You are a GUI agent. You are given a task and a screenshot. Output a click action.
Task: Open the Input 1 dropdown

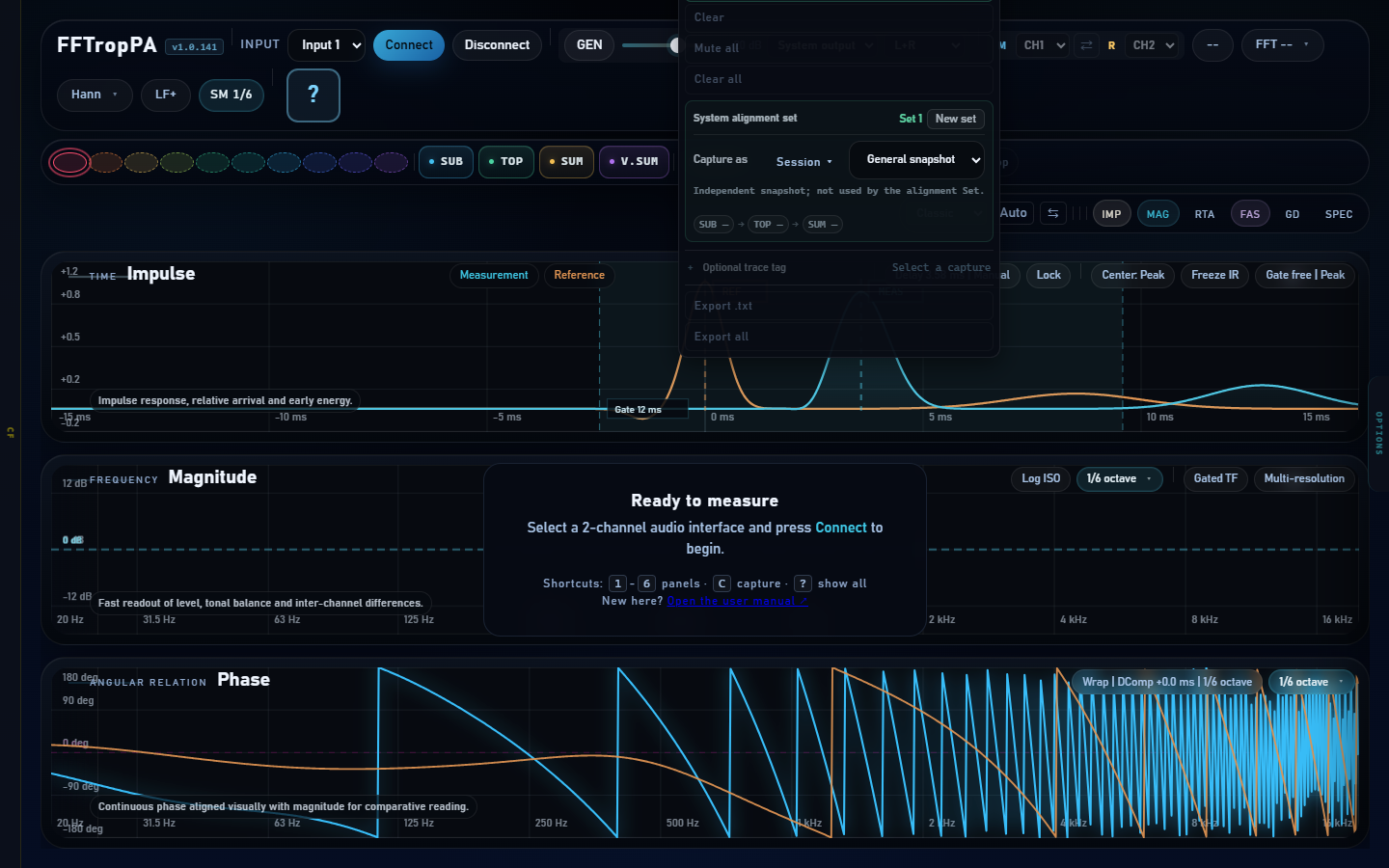coord(326,45)
